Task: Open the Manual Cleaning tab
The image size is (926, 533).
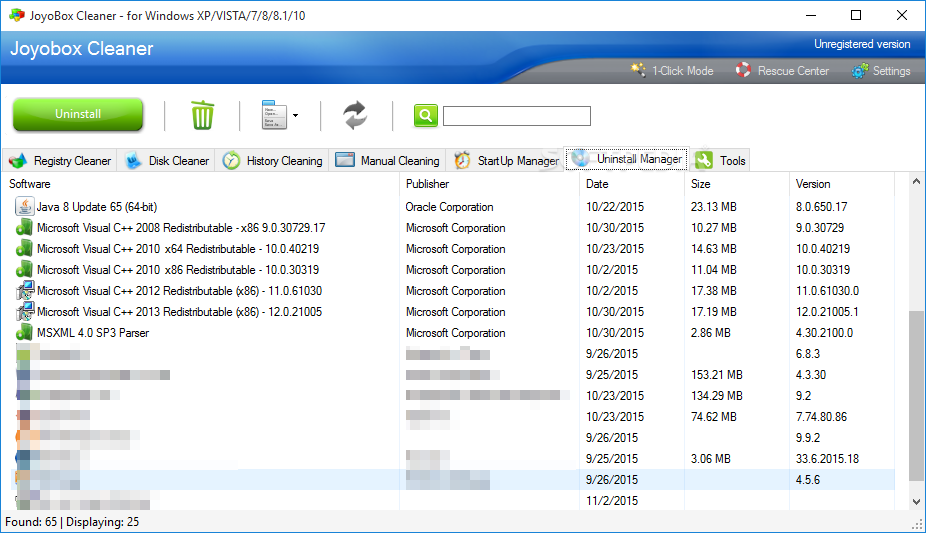Action: (387, 161)
